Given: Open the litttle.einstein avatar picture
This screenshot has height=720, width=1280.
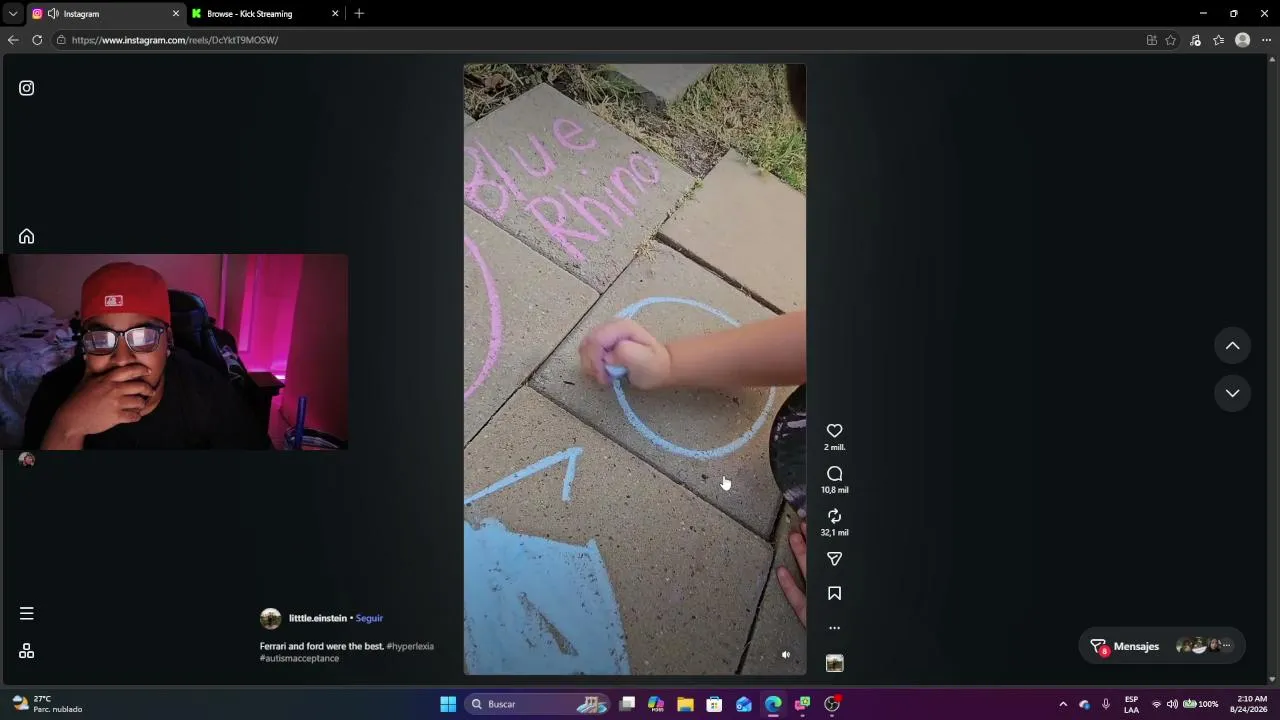Looking at the screenshot, I should click(x=270, y=618).
